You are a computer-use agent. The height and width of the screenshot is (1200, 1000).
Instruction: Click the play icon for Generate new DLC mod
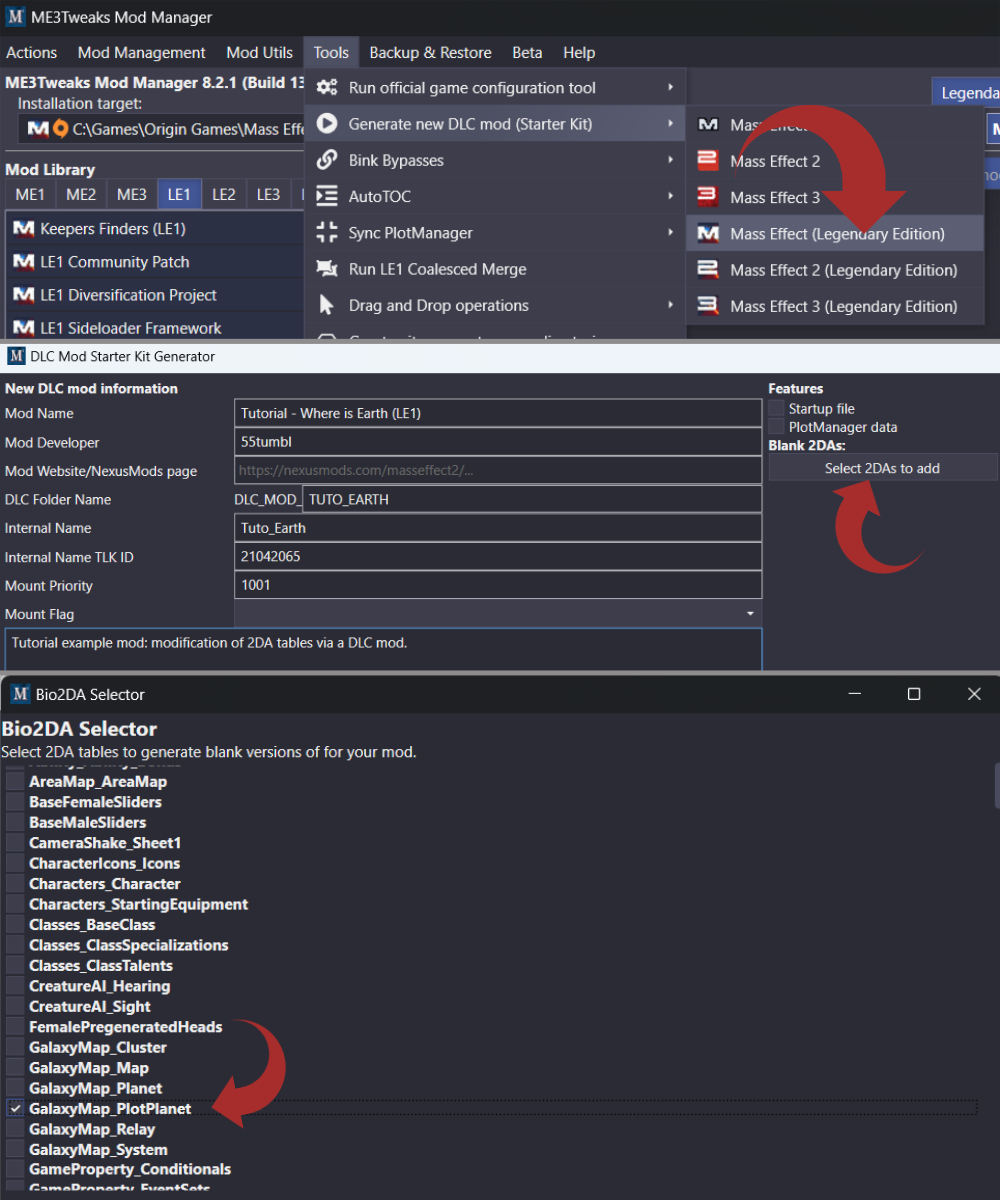[x=327, y=124]
